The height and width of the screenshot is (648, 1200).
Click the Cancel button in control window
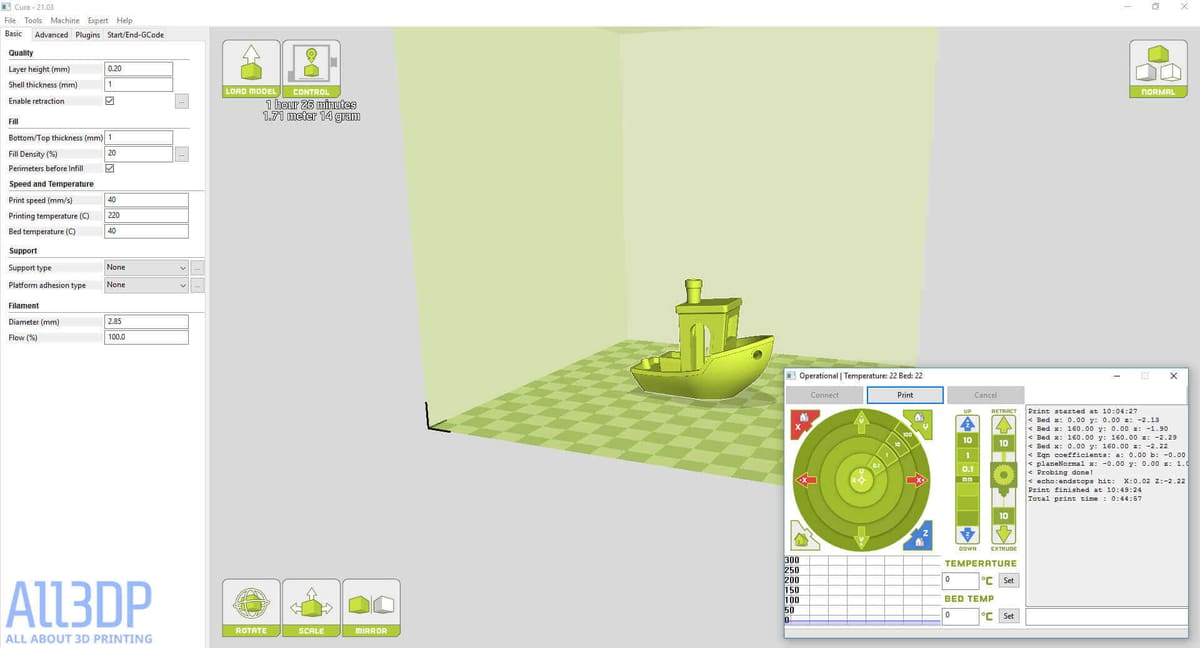[986, 395]
